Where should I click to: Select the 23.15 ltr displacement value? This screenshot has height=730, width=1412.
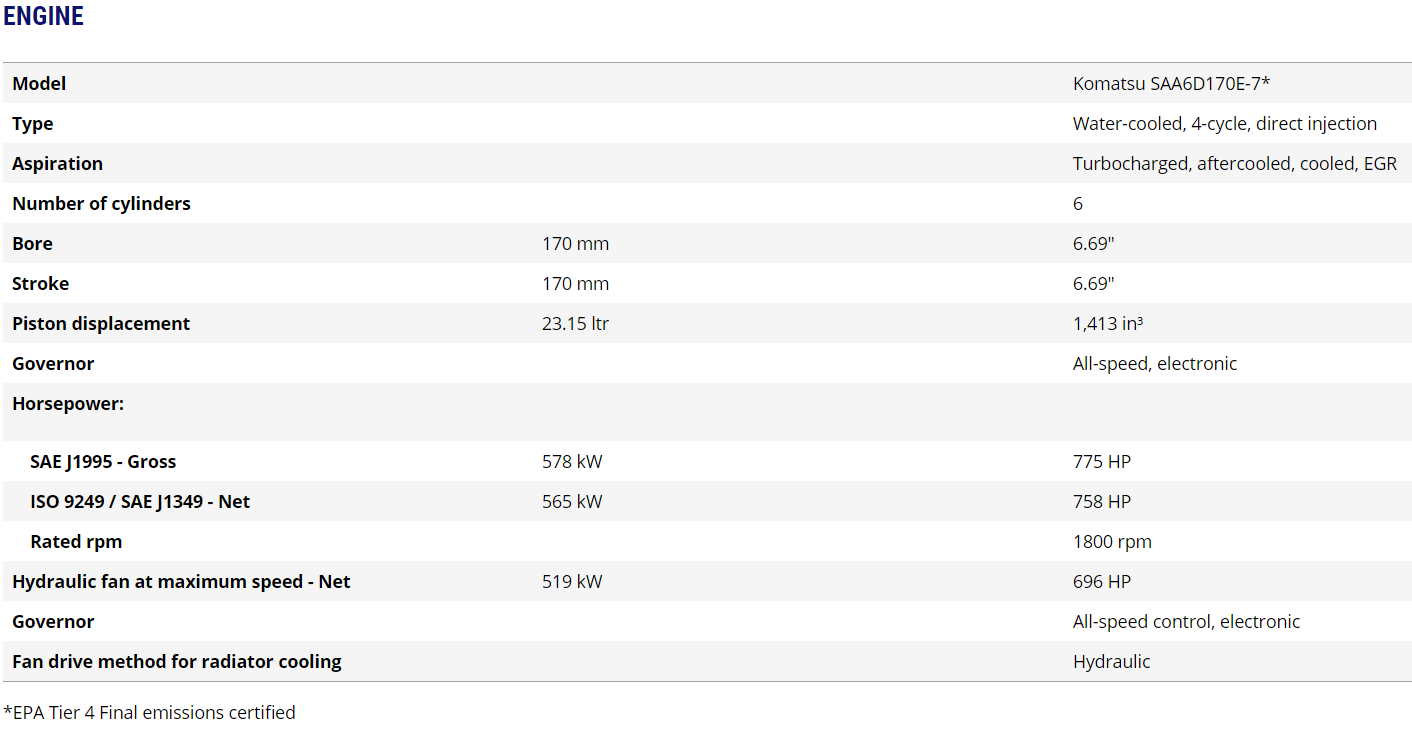point(575,324)
